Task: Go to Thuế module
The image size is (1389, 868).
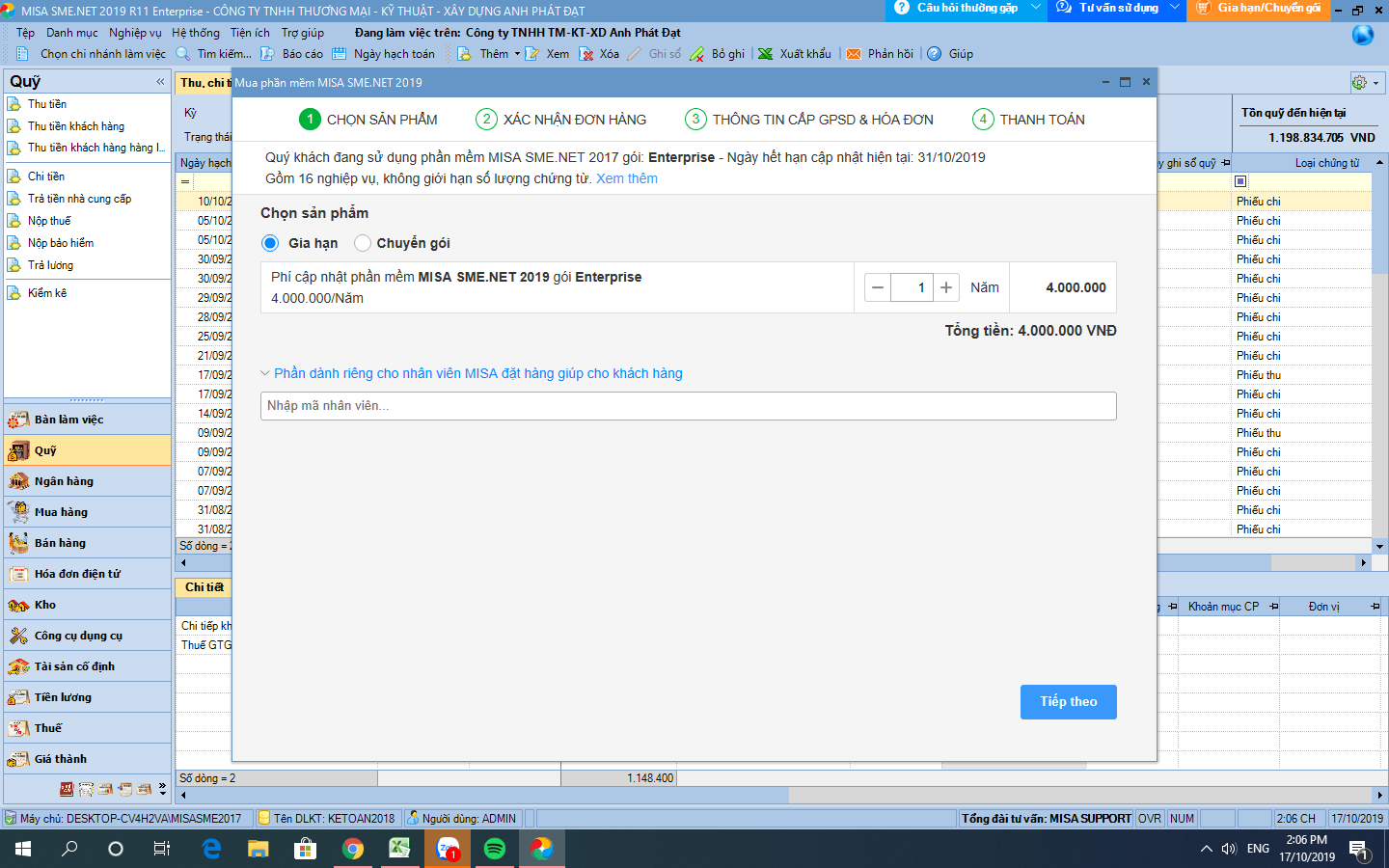Action: tap(88, 728)
